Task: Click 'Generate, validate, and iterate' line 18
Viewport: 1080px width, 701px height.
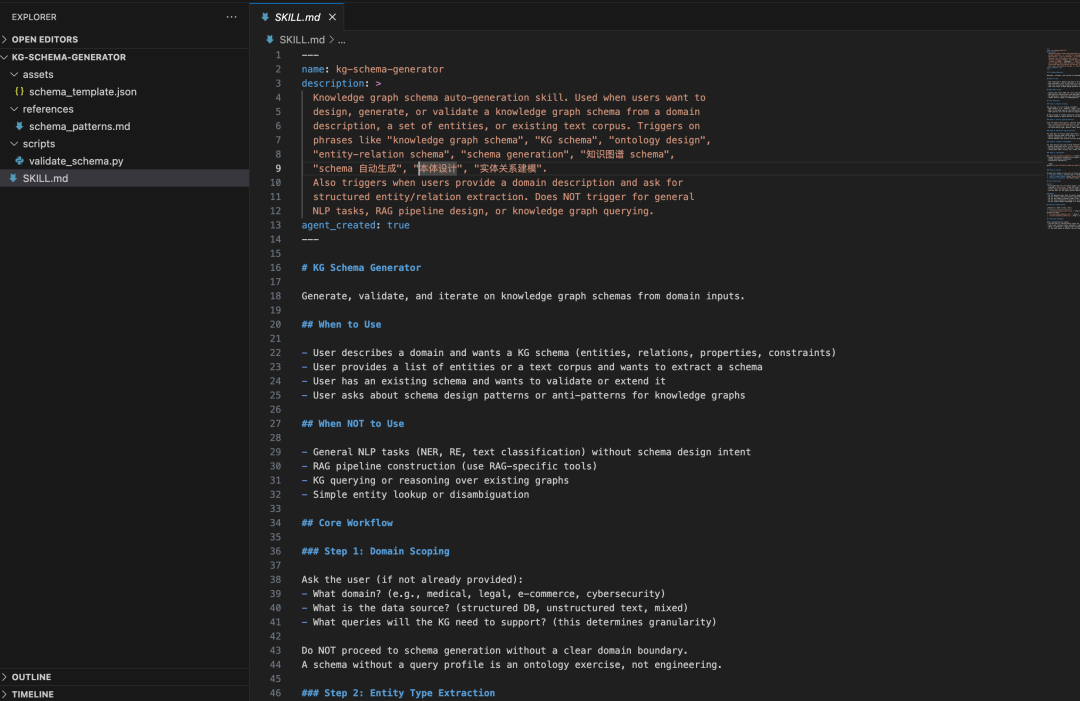Action: click(523, 296)
